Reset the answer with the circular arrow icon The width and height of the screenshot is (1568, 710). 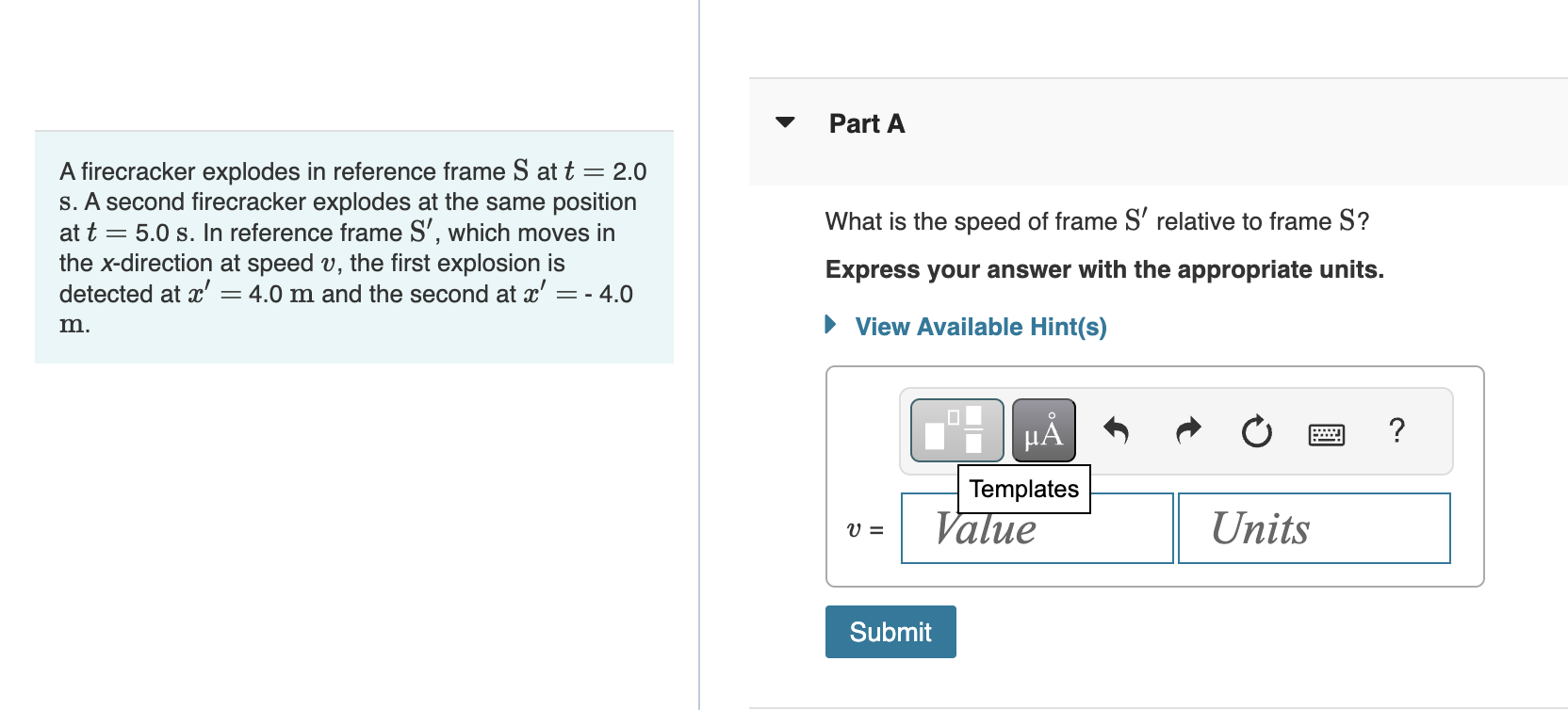point(1255,431)
